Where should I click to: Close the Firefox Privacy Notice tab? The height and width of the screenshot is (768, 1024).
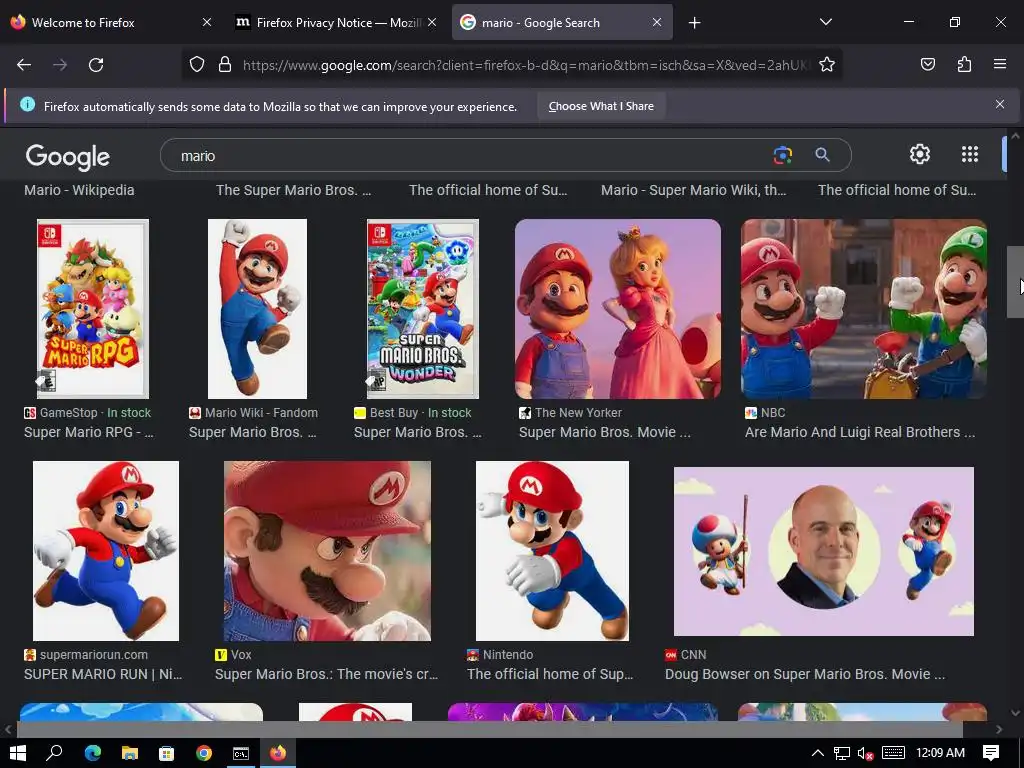pos(432,22)
